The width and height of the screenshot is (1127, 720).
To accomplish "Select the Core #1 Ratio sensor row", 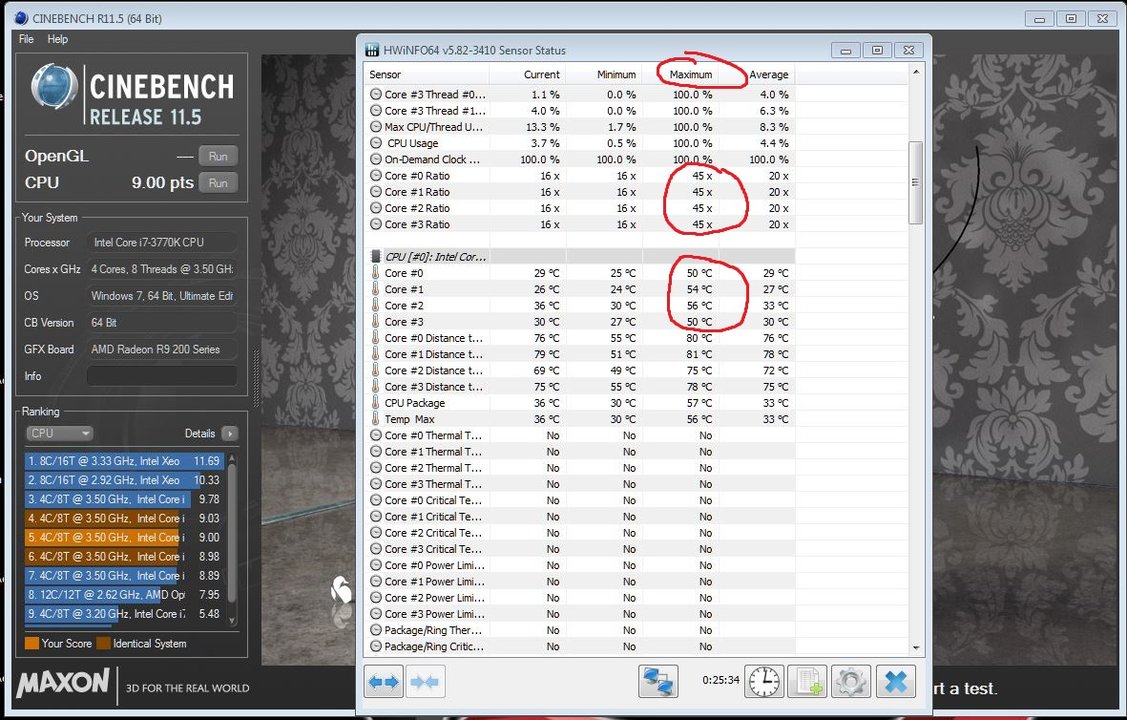I will pyautogui.click(x=580, y=192).
